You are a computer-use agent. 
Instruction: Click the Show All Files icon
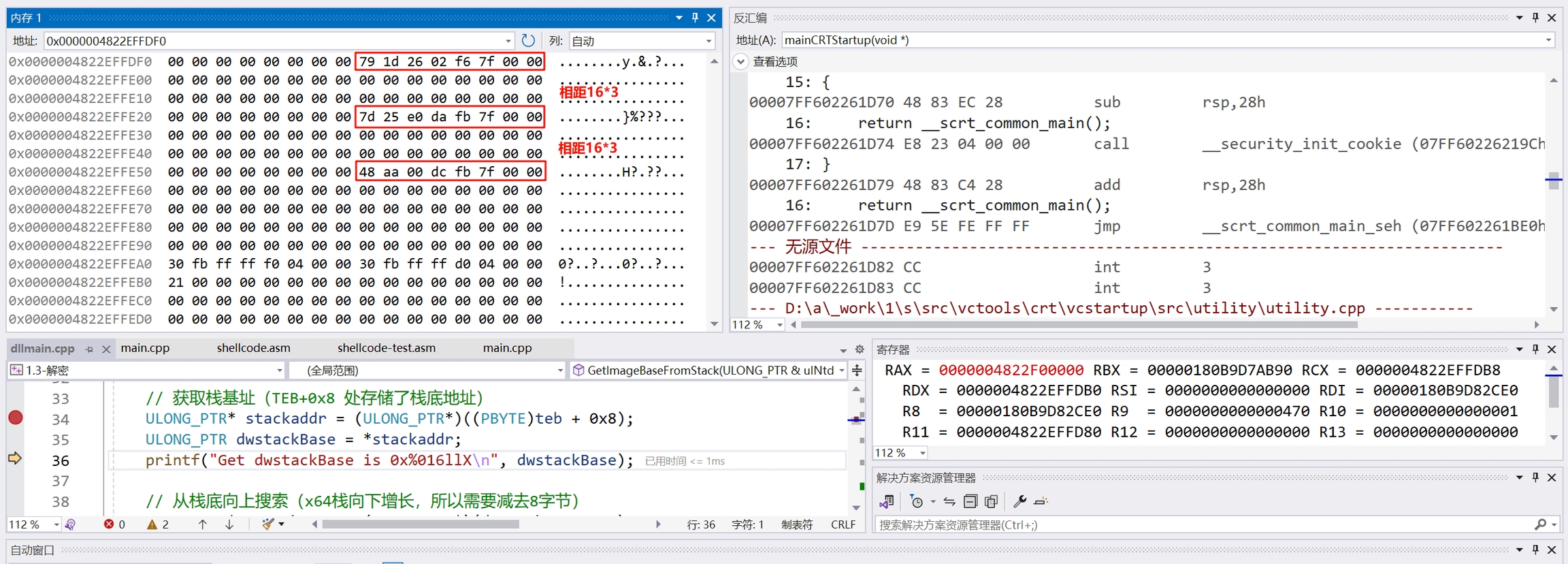(x=992, y=502)
